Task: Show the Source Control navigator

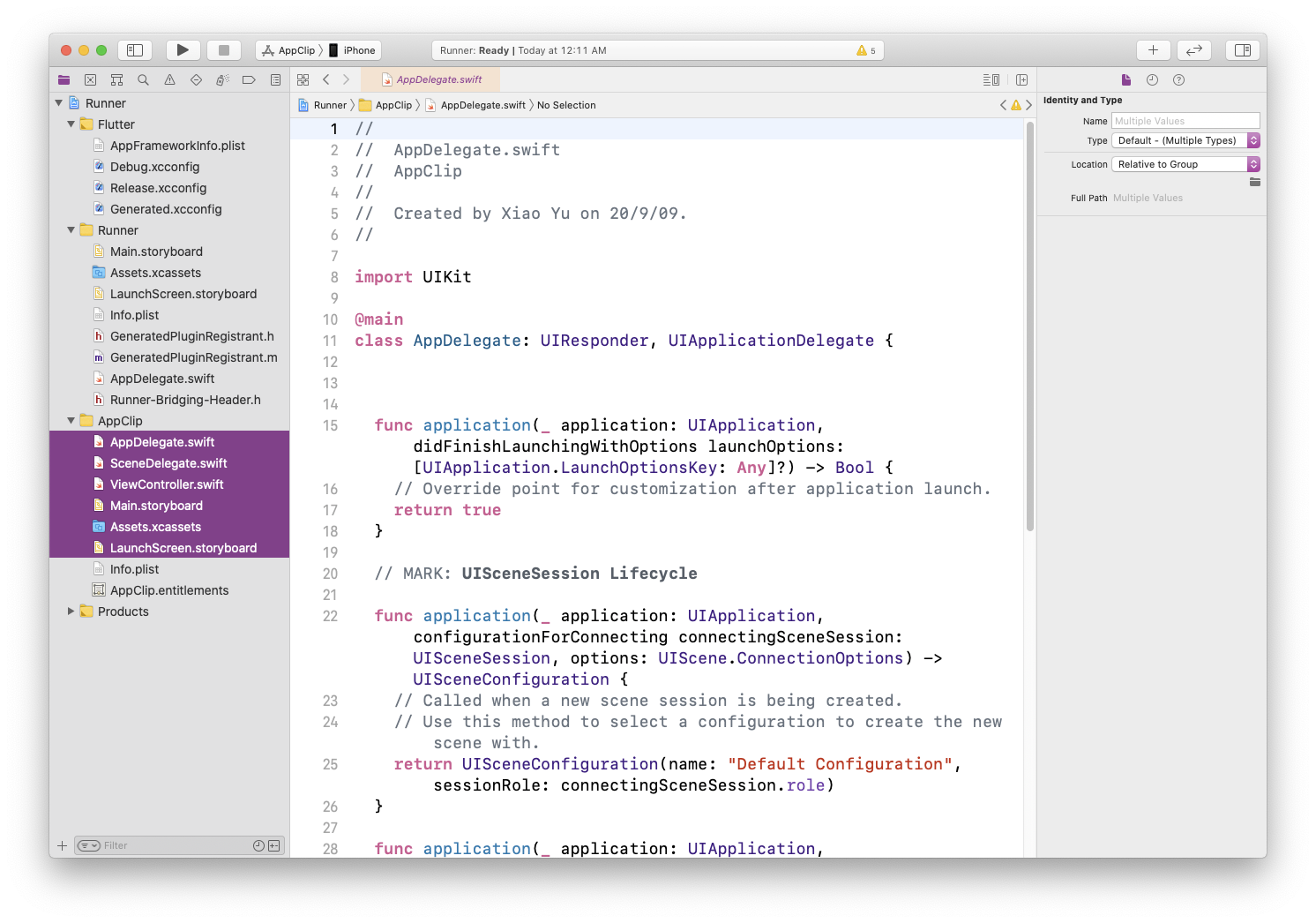Action: (90, 79)
